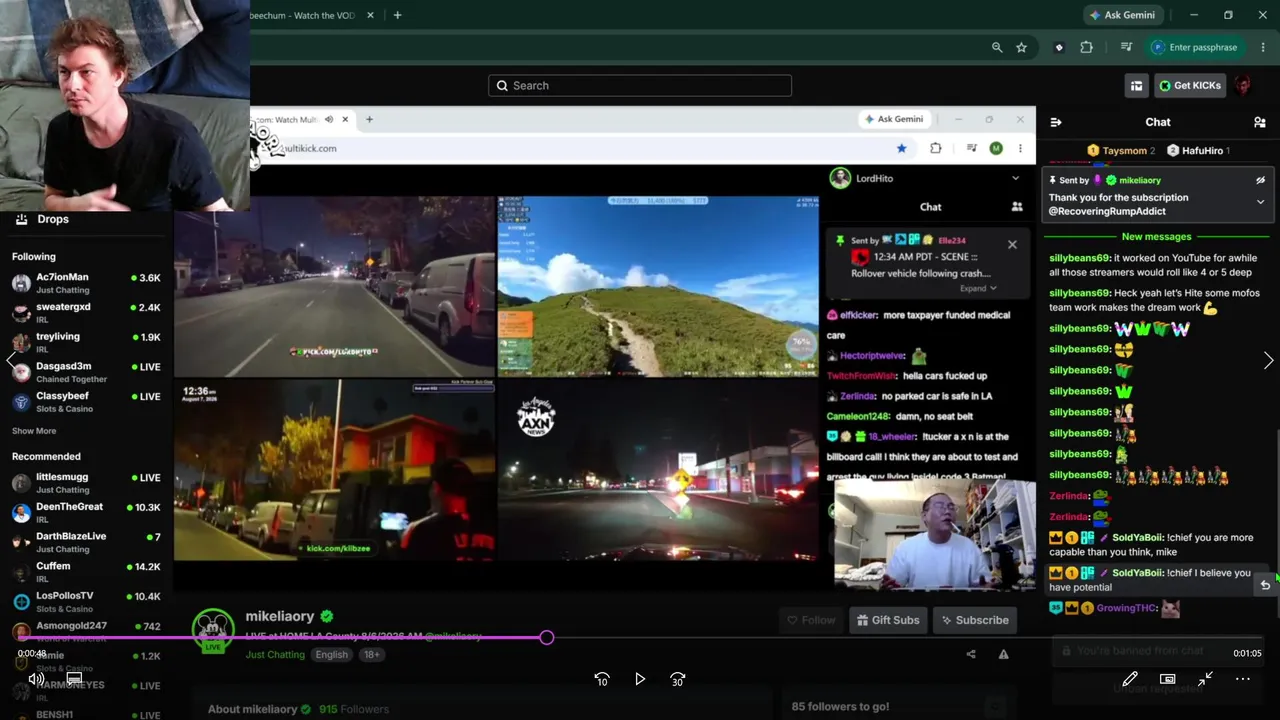Image resolution: width=1280 pixels, height=720 pixels.
Task: Click Chrome's Ask Gemini button in outer window
Action: point(1122,15)
